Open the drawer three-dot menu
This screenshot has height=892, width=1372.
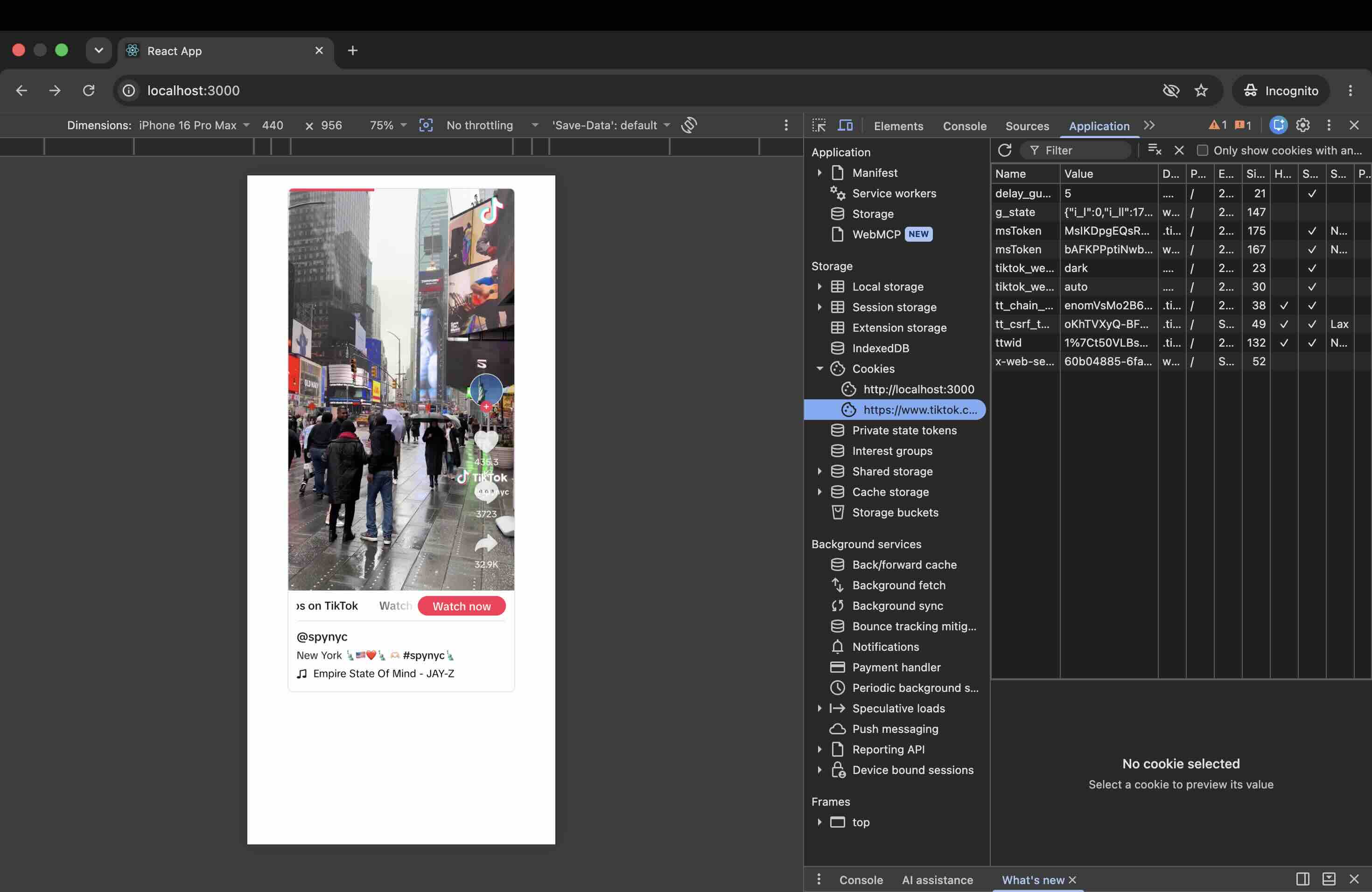pos(819,879)
